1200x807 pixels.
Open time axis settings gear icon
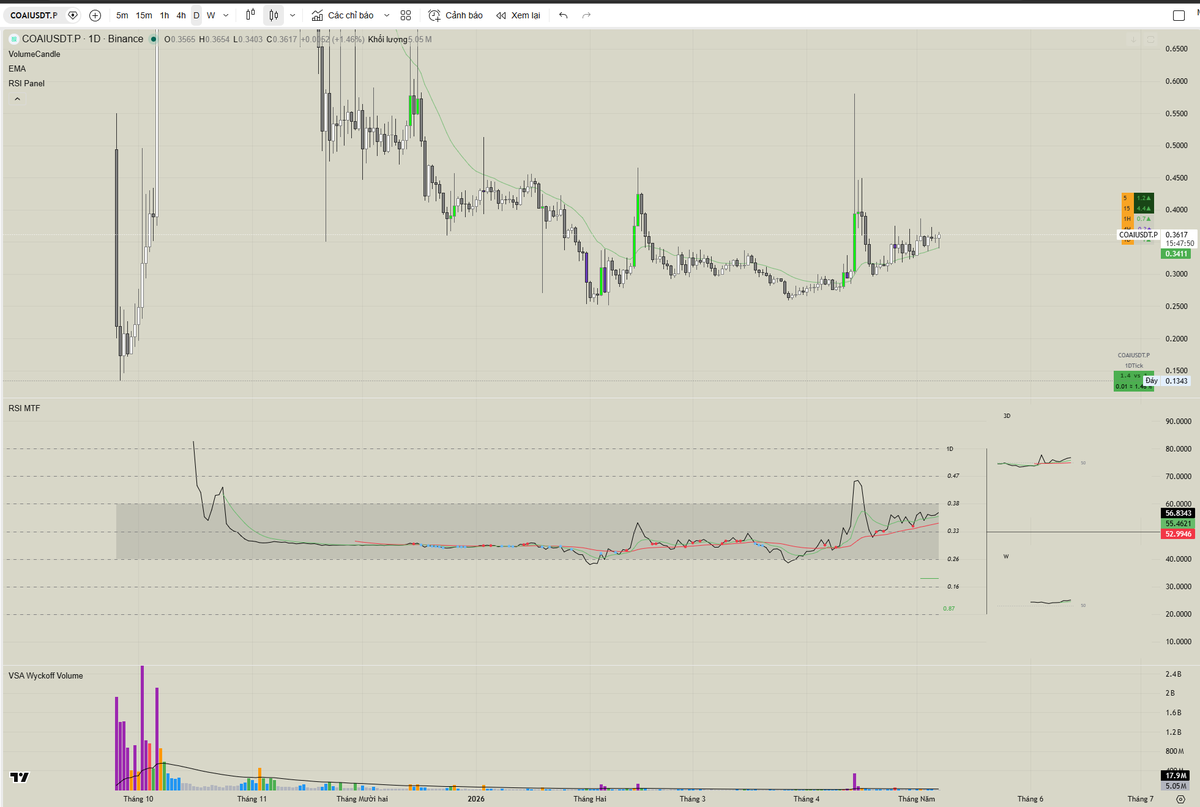point(1180,799)
